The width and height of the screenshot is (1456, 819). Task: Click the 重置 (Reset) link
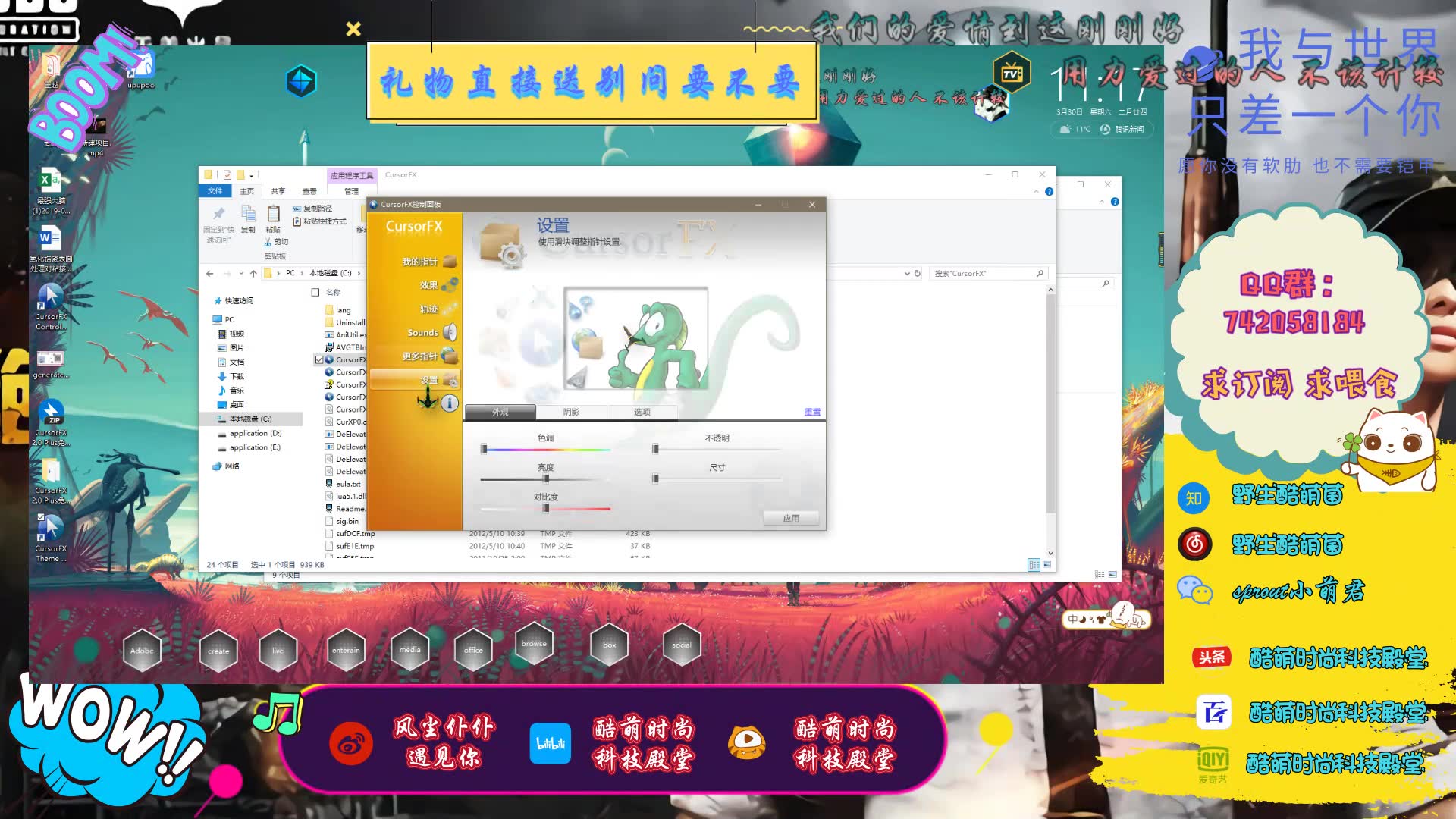point(811,412)
